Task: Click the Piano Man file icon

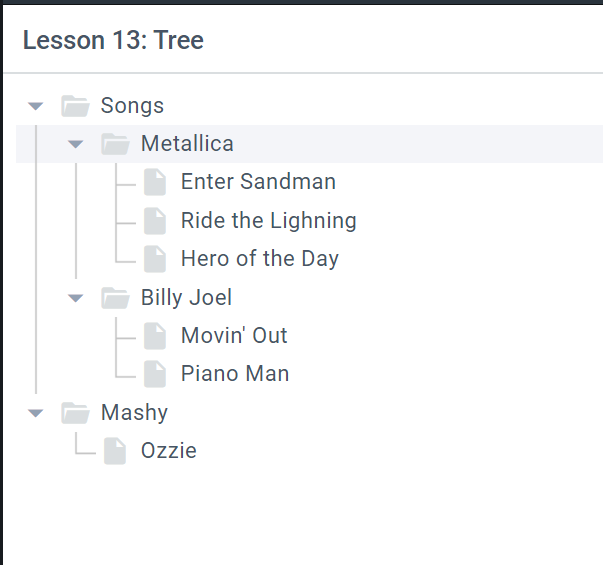Action: point(155,374)
